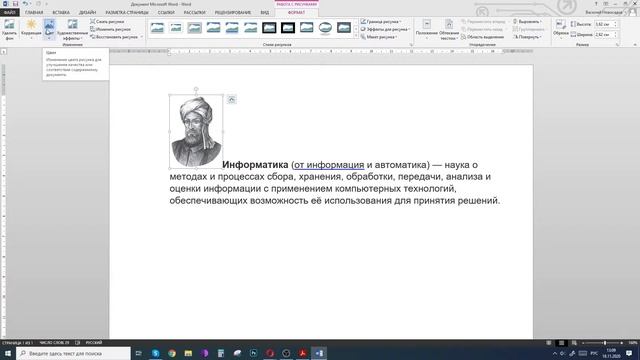This screenshot has width=640, height=360.
Task: Switch to the РАССЫЛКИ (Mailings) tab
Action: [x=194, y=13]
